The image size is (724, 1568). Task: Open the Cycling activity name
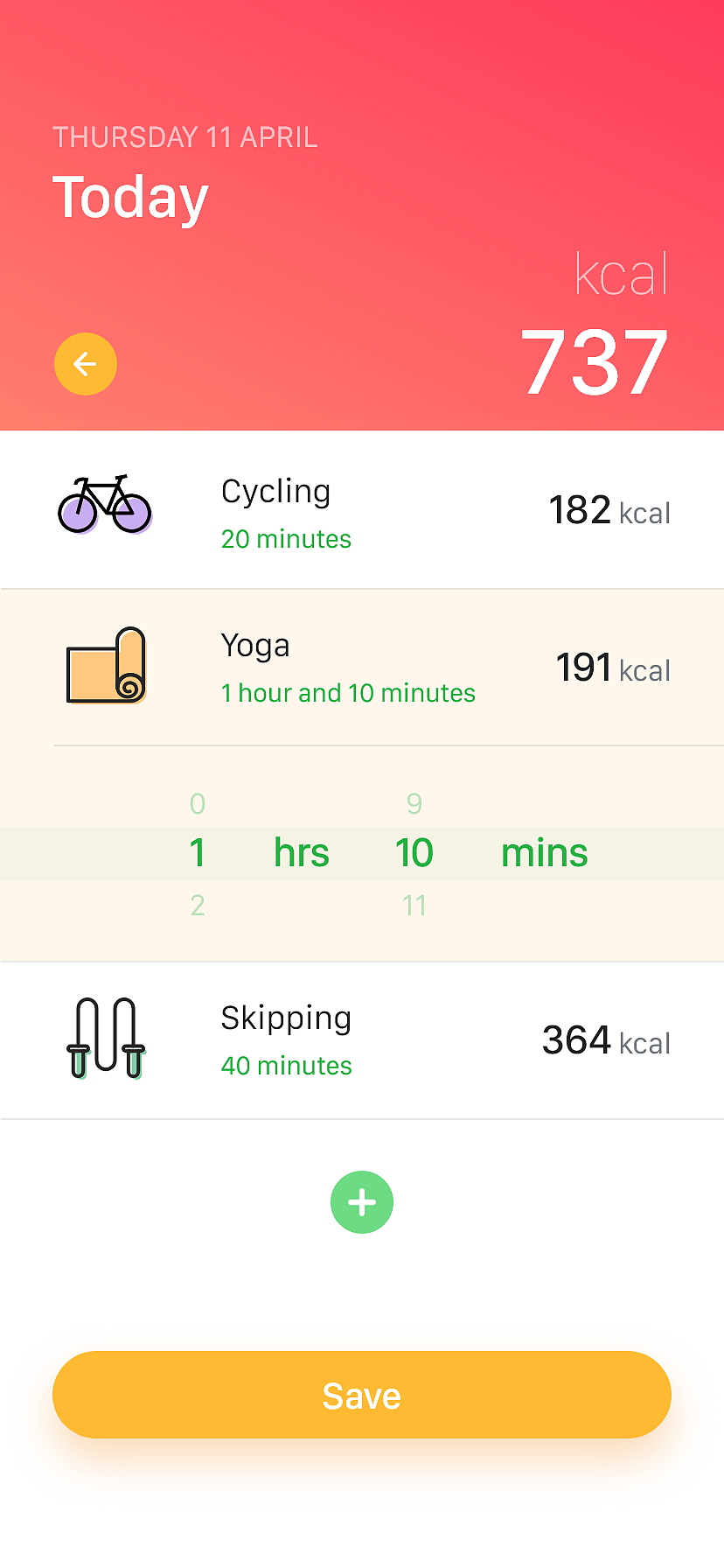pos(276,492)
